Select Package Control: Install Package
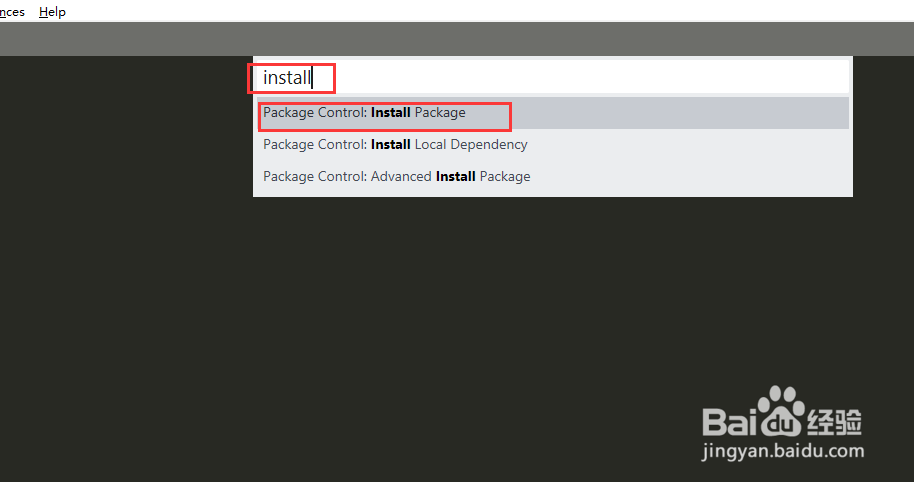 click(x=365, y=113)
